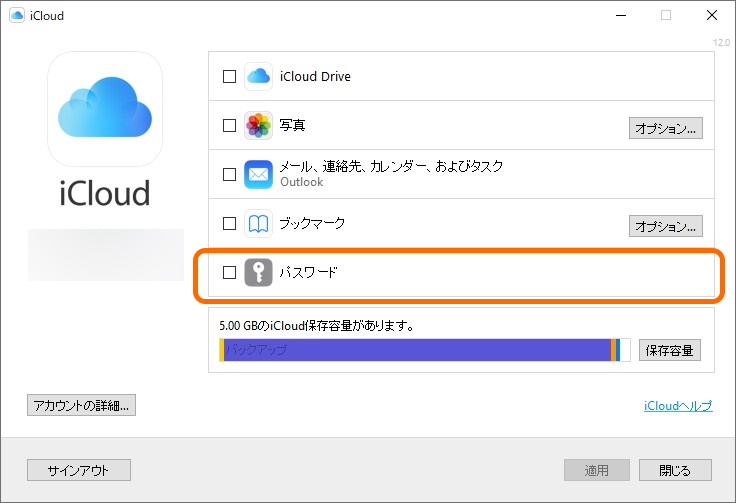
Task: Click the purple バックアップ storage bar
Action: tap(417, 350)
